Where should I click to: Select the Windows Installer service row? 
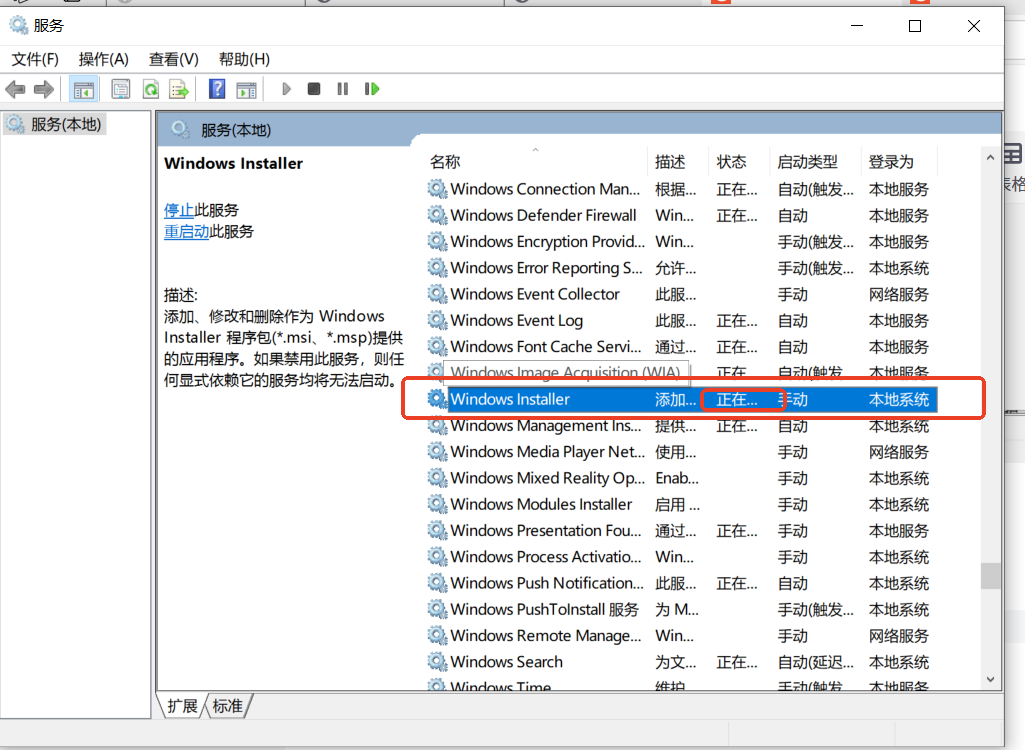tap(682, 399)
